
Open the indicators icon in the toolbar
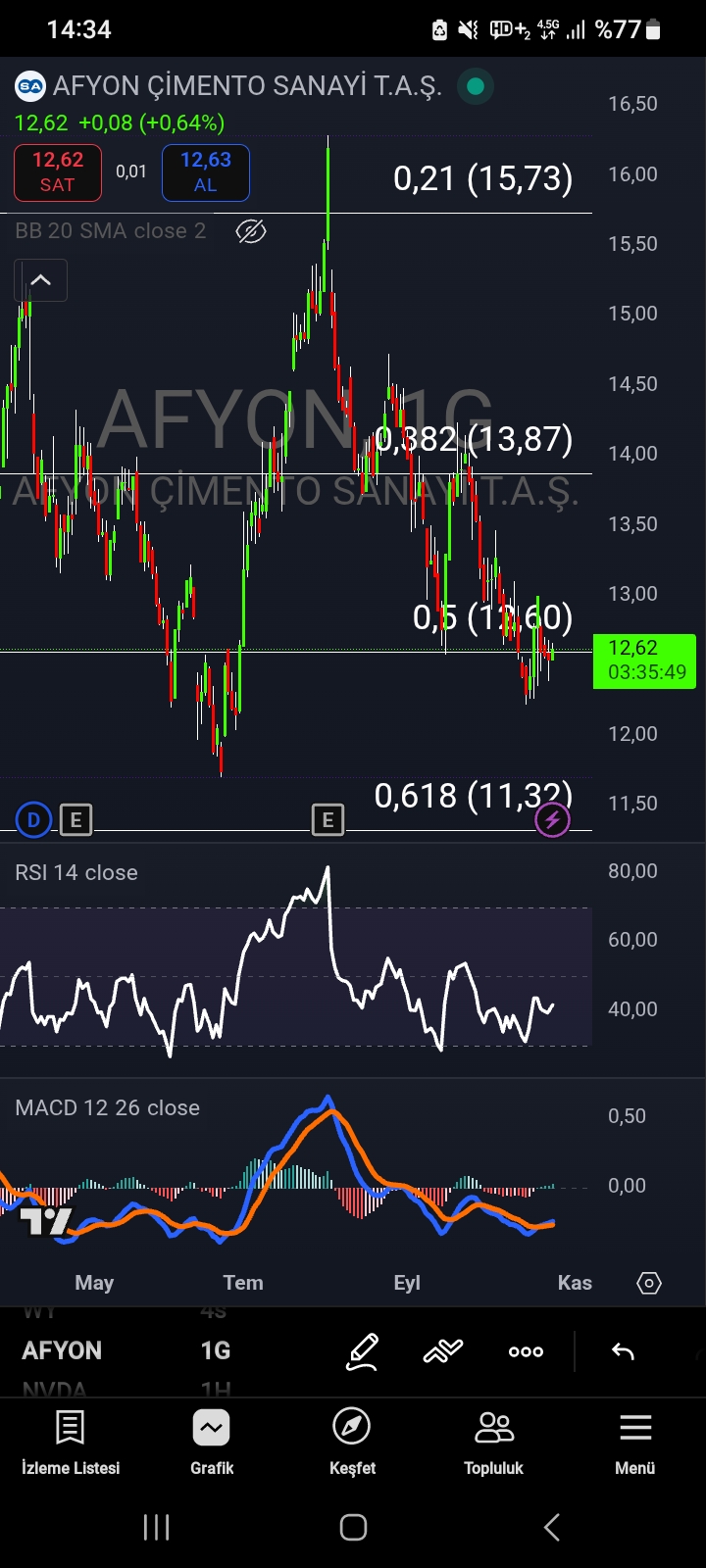443,1351
